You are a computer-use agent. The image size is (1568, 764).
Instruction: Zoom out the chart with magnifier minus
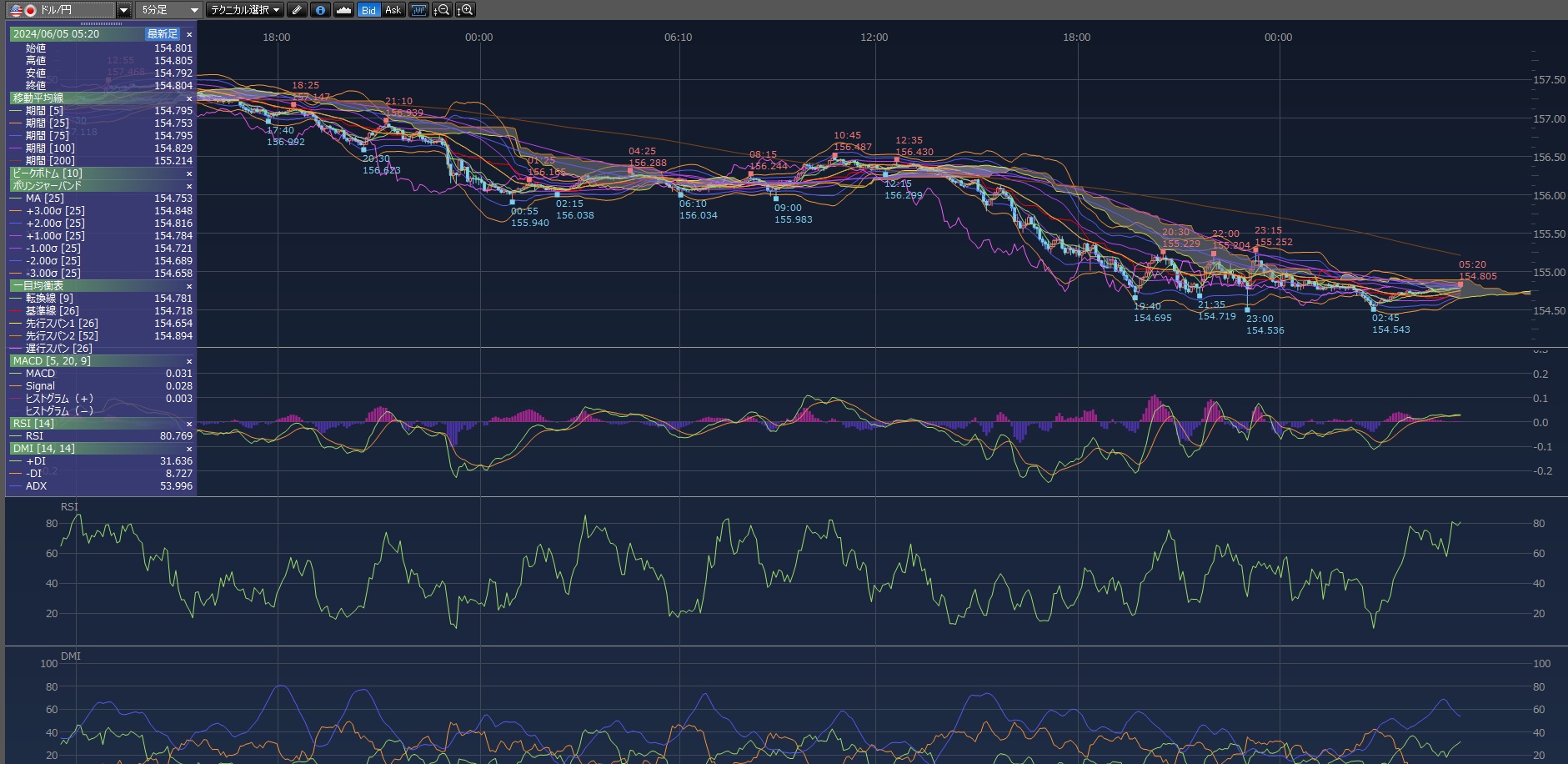point(442,10)
